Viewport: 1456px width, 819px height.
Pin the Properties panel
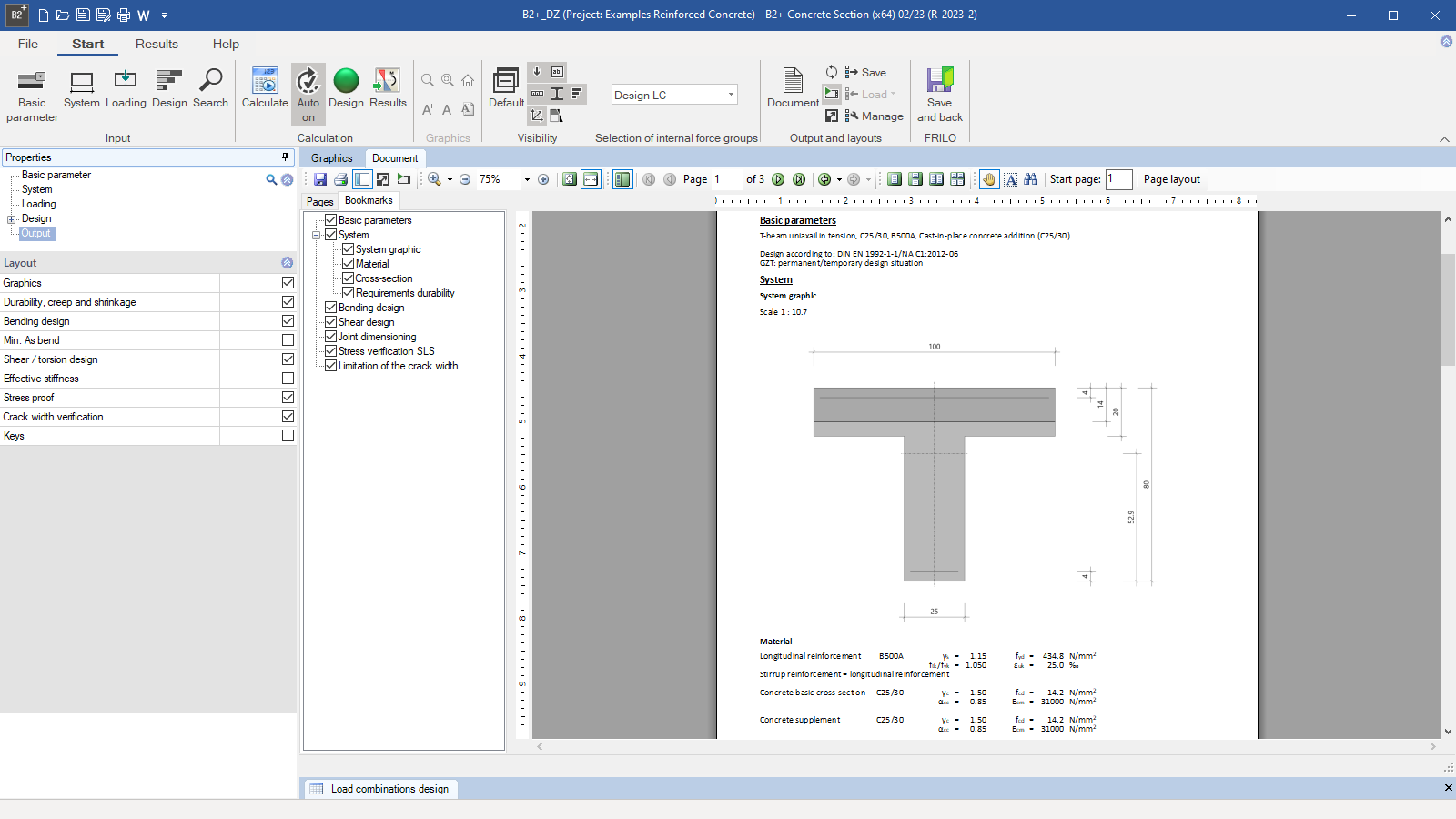click(285, 157)
